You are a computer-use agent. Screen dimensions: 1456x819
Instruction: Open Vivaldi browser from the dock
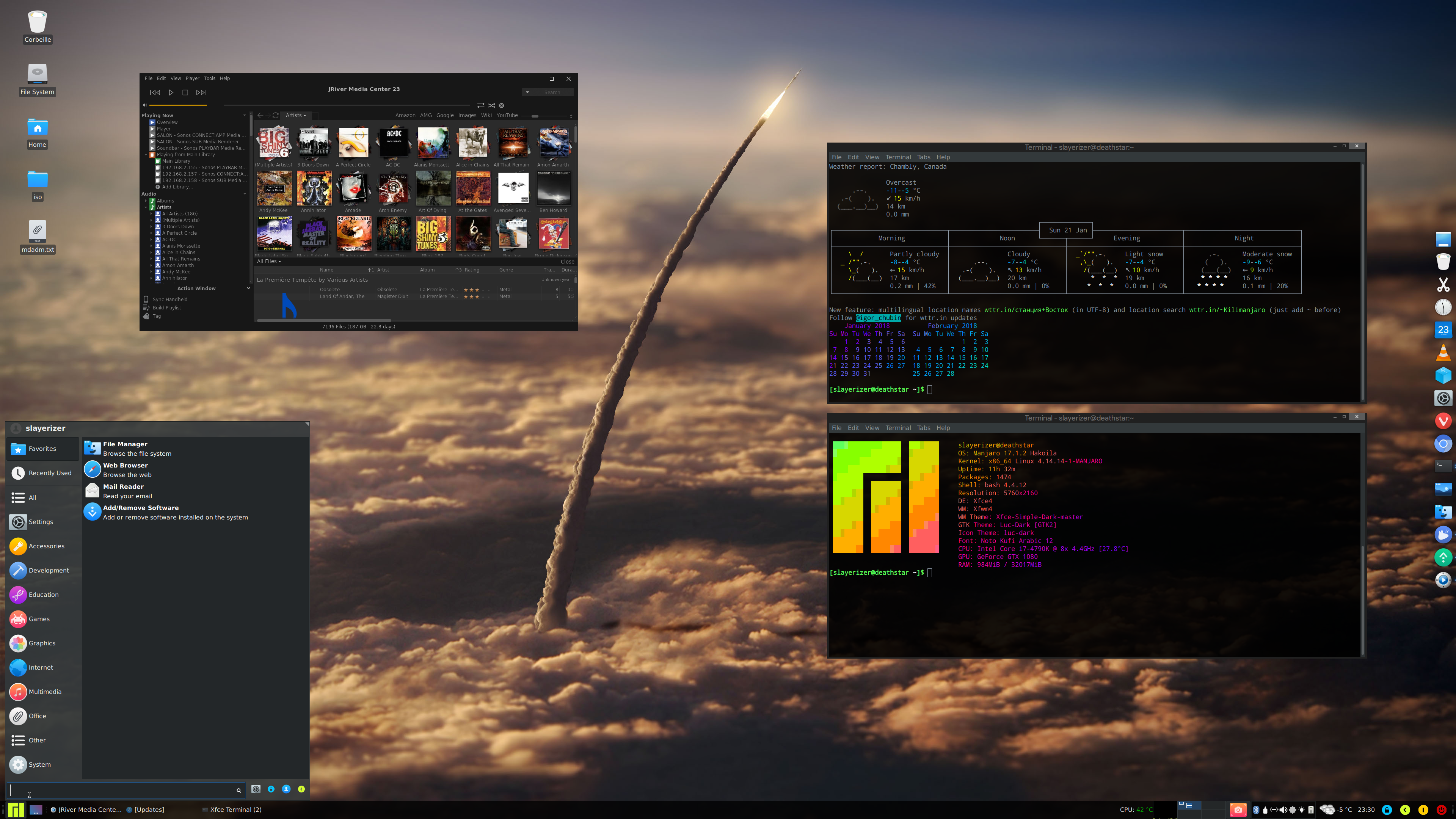1443,420
